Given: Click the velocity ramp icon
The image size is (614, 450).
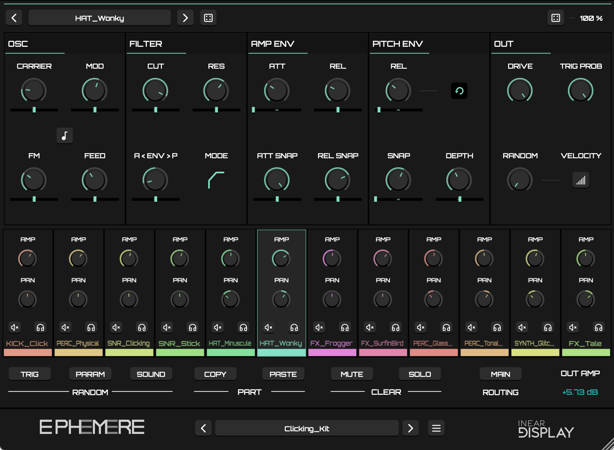Looking at the screenshot, I should [x=580, y=180].
